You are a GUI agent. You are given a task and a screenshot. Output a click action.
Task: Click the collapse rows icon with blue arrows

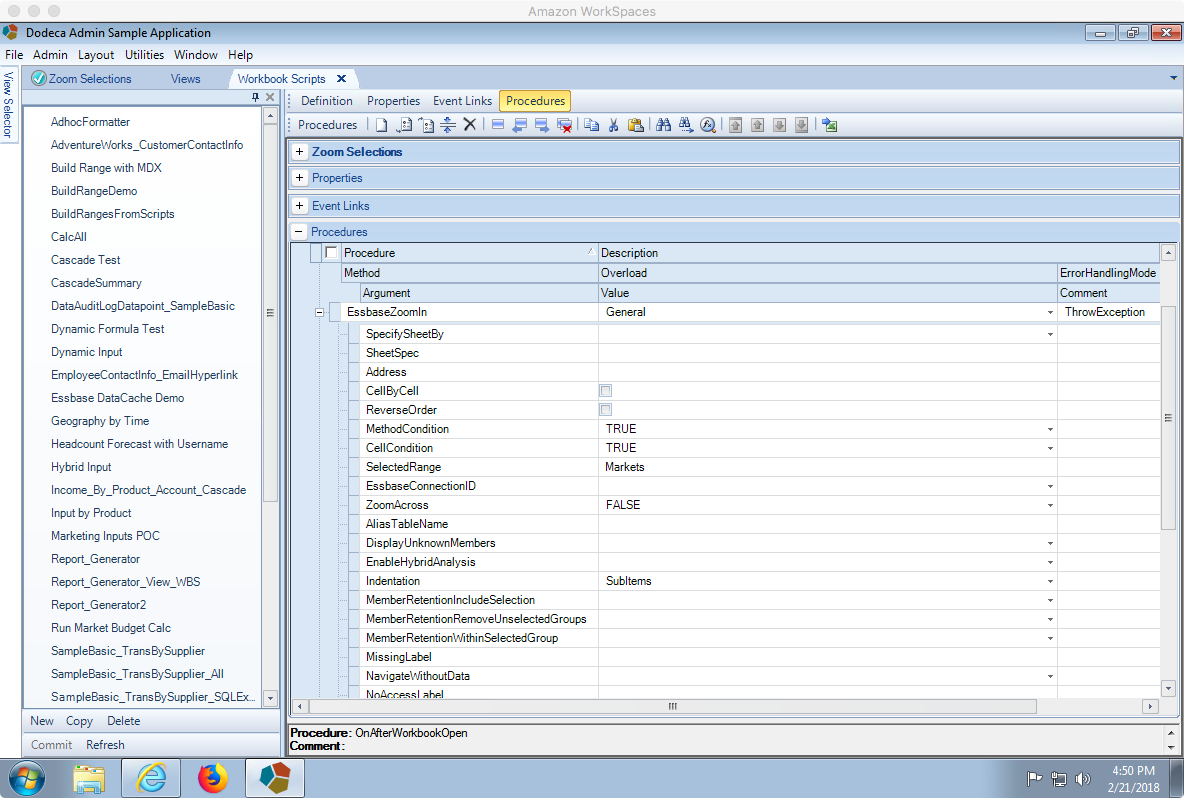448,125
